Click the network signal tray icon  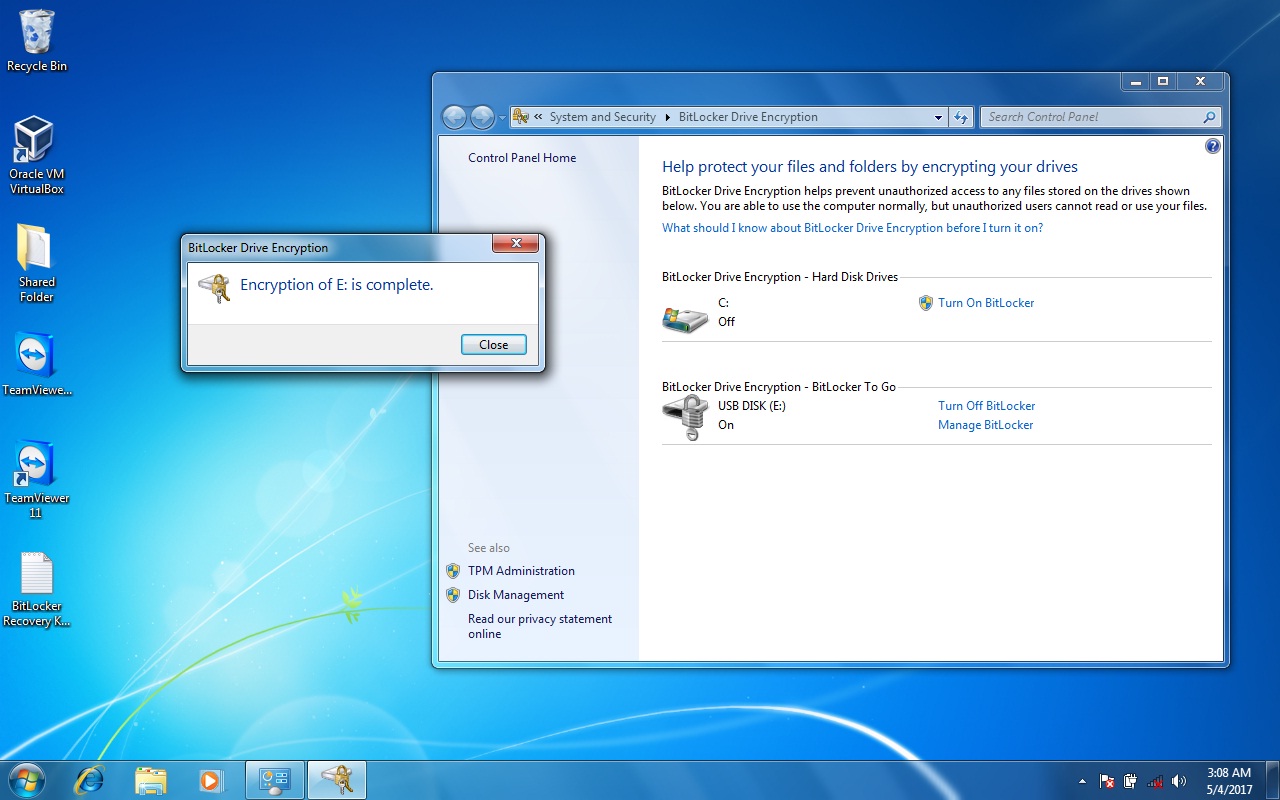point(1155,781)
